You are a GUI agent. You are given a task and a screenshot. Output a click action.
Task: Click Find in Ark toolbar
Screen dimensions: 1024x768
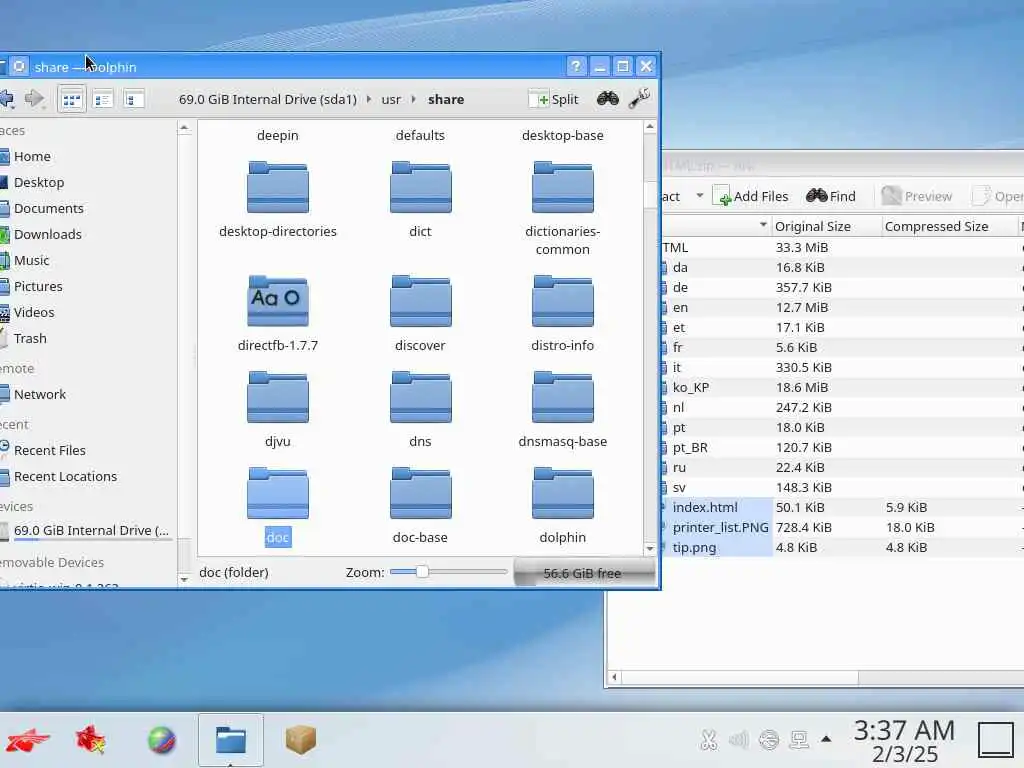(831, 197)
